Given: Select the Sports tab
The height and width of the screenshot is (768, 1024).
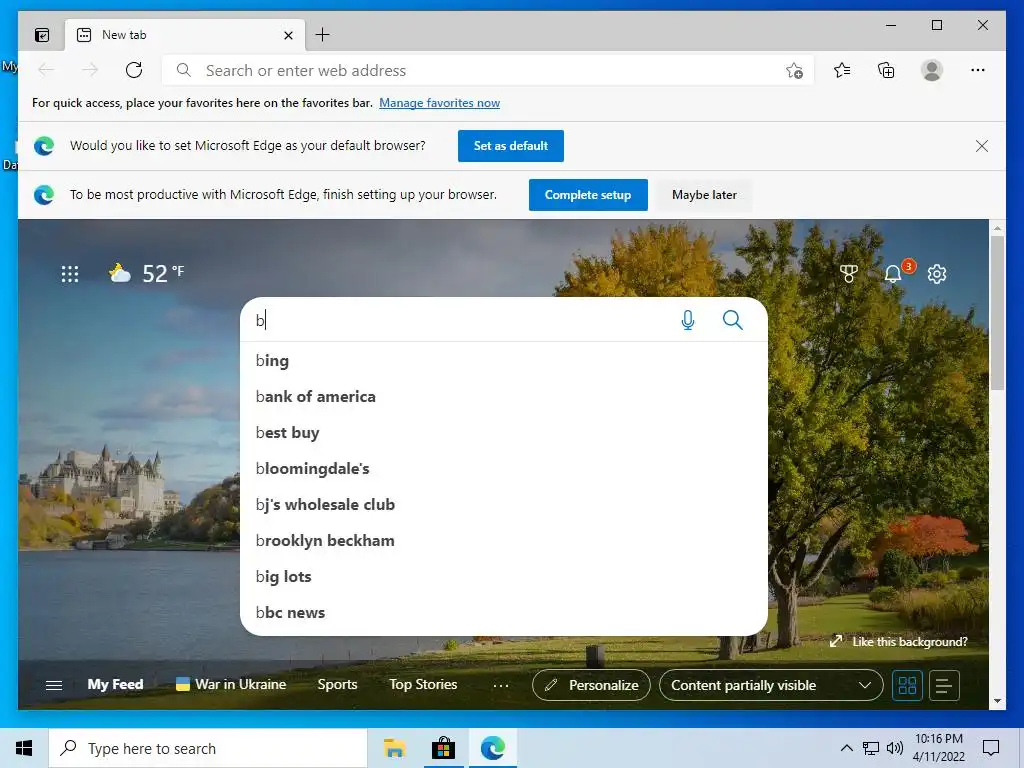Looking at the screenshot, I should (337, 684).
